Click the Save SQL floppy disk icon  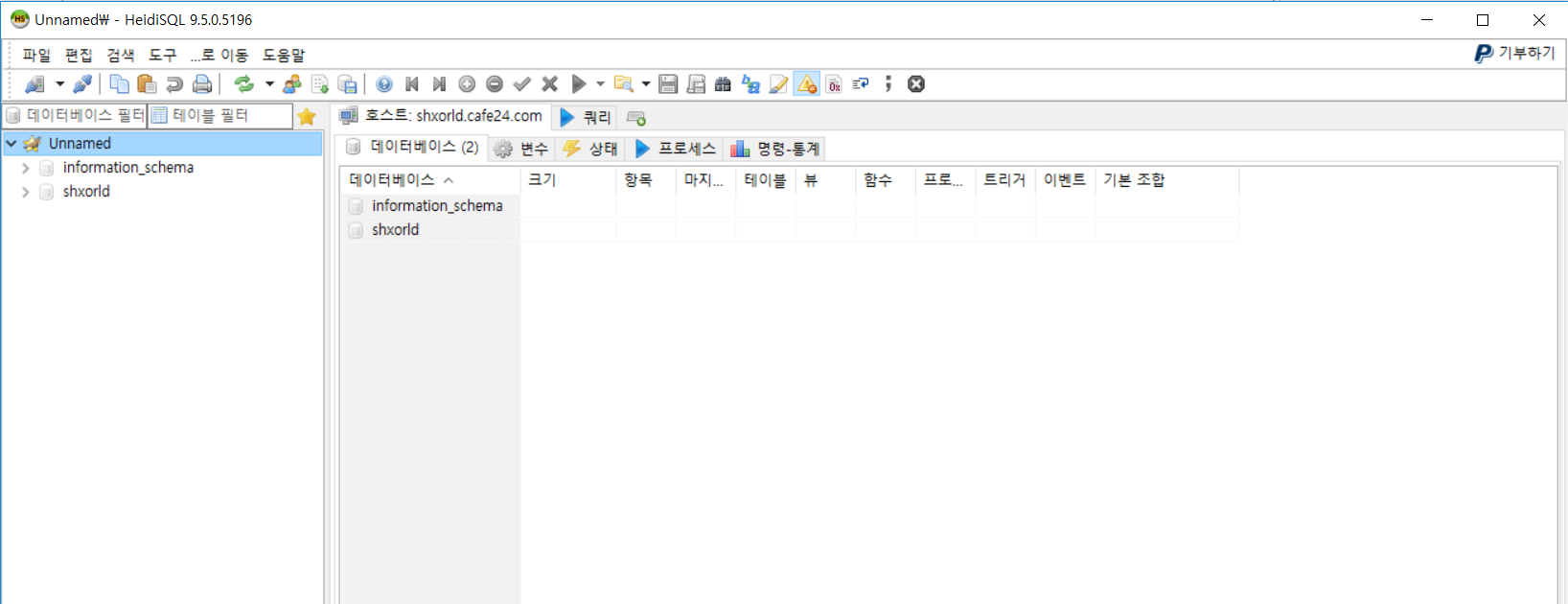[668, 84]
